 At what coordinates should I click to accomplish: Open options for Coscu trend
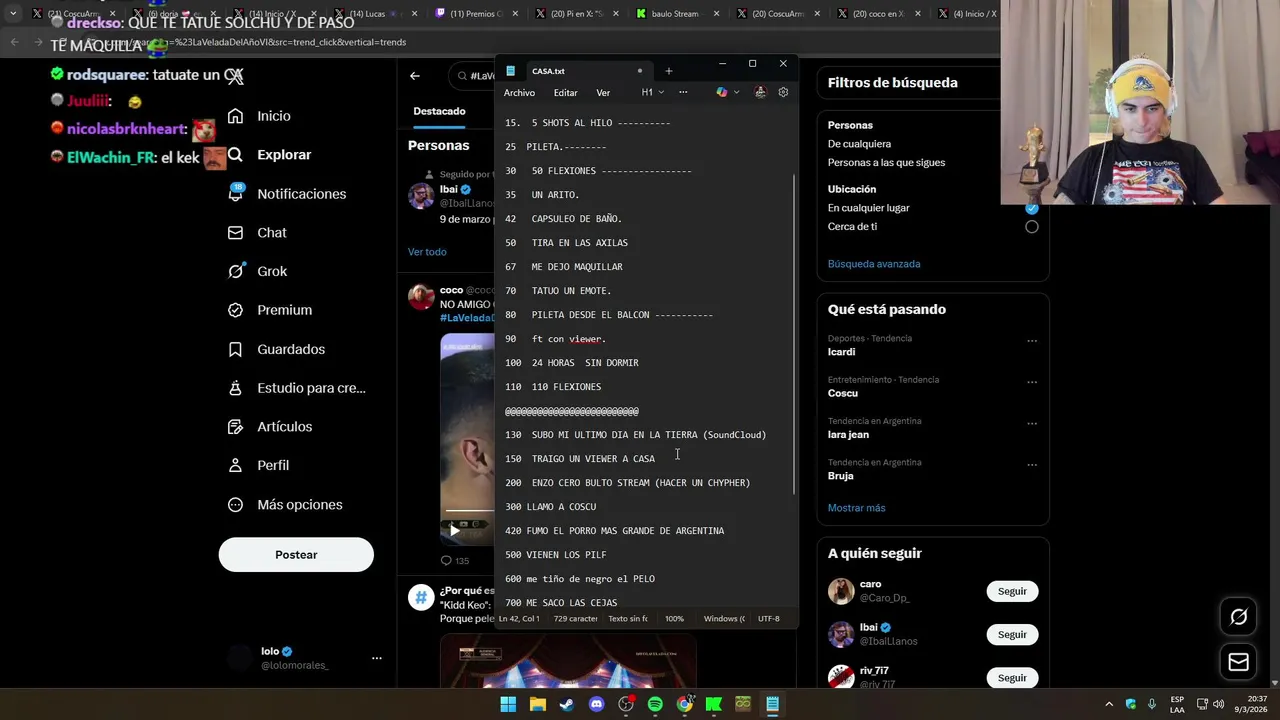[x=1032, y=382]
